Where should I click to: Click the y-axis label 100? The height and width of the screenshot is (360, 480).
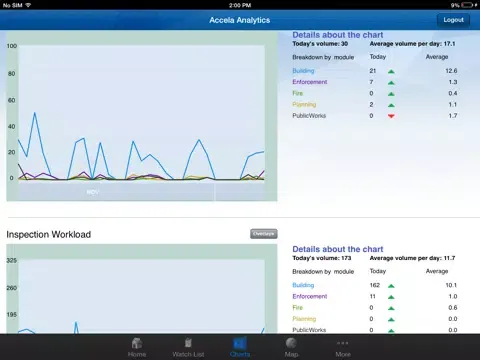[12, 46]
